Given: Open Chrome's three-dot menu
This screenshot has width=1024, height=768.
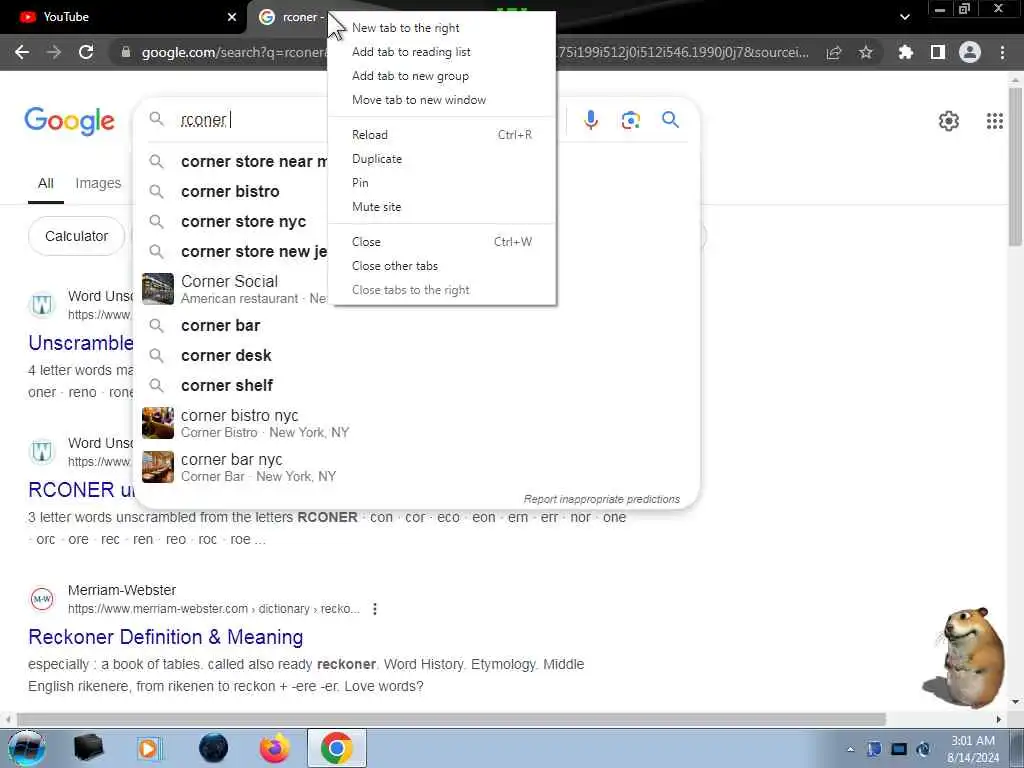Looking at the screenshot, I should (x=1002, y=52).
